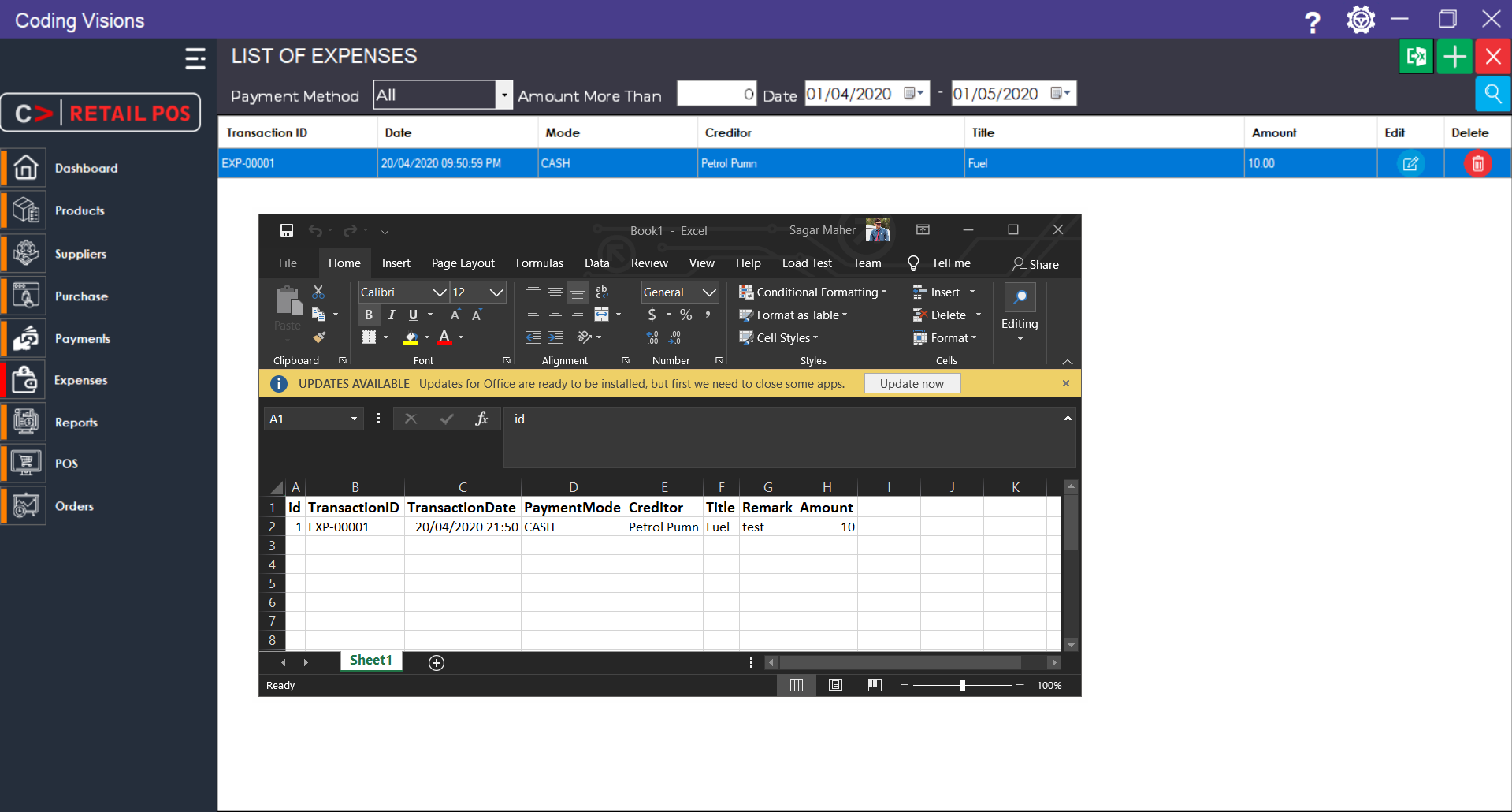
Task: Open the Reports icon in sidebar
Action: (x=26, y=422)
